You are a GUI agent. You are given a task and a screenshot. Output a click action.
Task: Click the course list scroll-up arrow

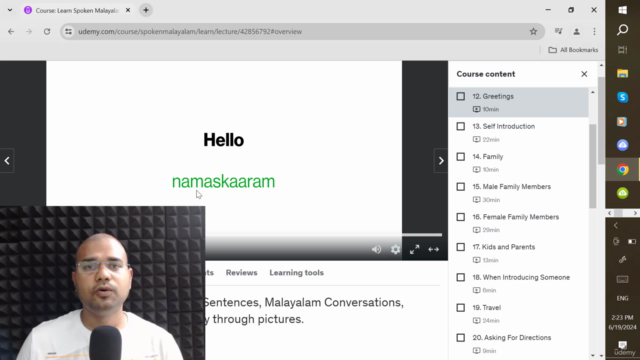point(593,93)
